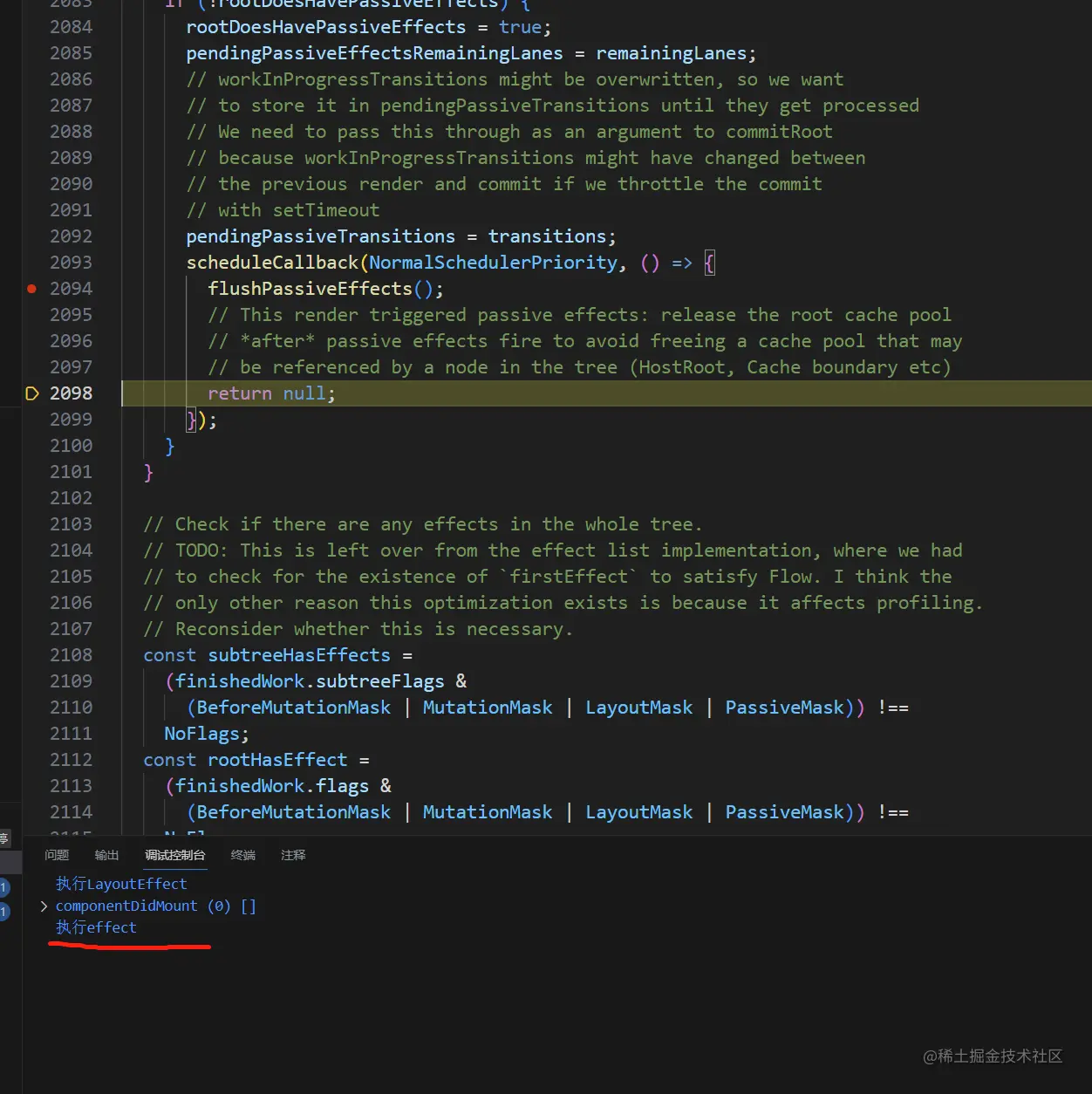Click the debug pointer arrow at line 2098
Image resolution: width=1092 pixels, height=1094 pixels.
32,393
